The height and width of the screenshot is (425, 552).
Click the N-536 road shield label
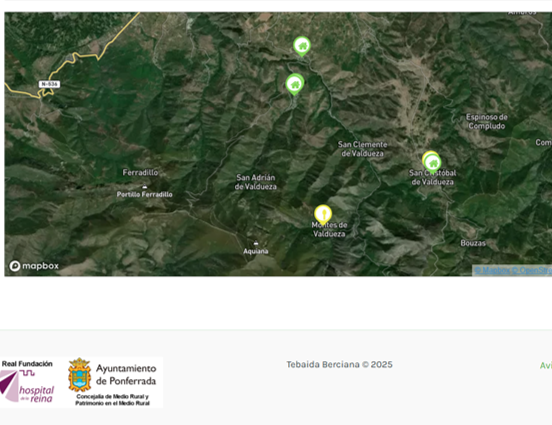click(x=49, y=84)
